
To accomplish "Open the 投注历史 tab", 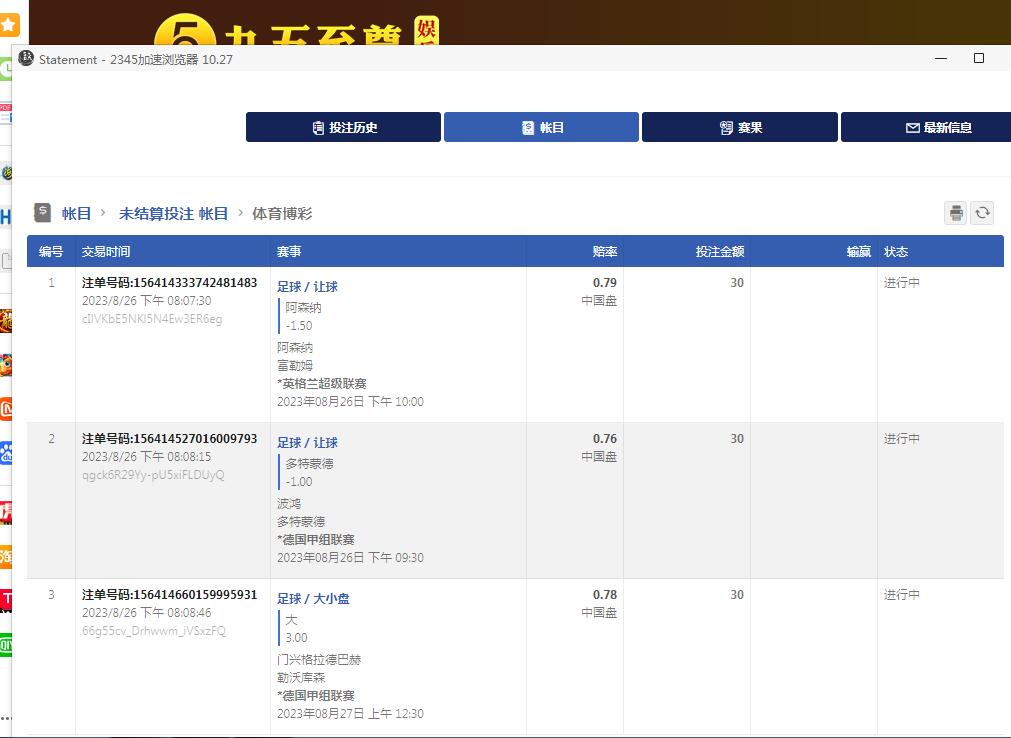I will (x=343, y=127).
